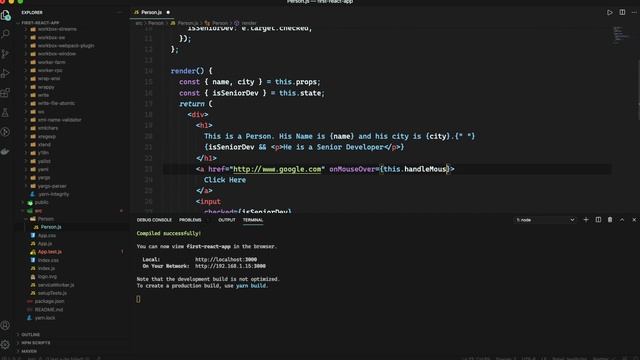Image resolution: width=640 pixels, height=360 pixels.
Task: Maximize the panel with up chevron
Action: click(622, 220)
